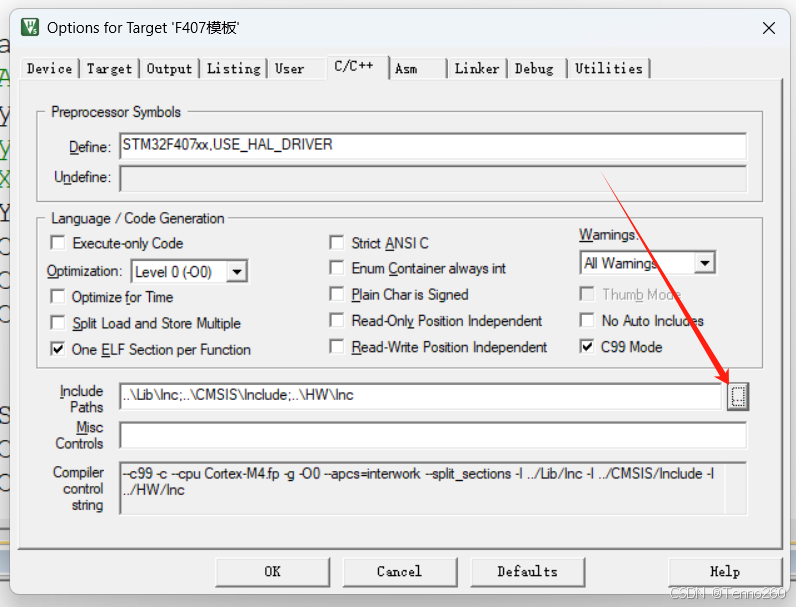Screen dimensions: 796x607
Task: Switch to the Device tab
Action: [49, 69]
